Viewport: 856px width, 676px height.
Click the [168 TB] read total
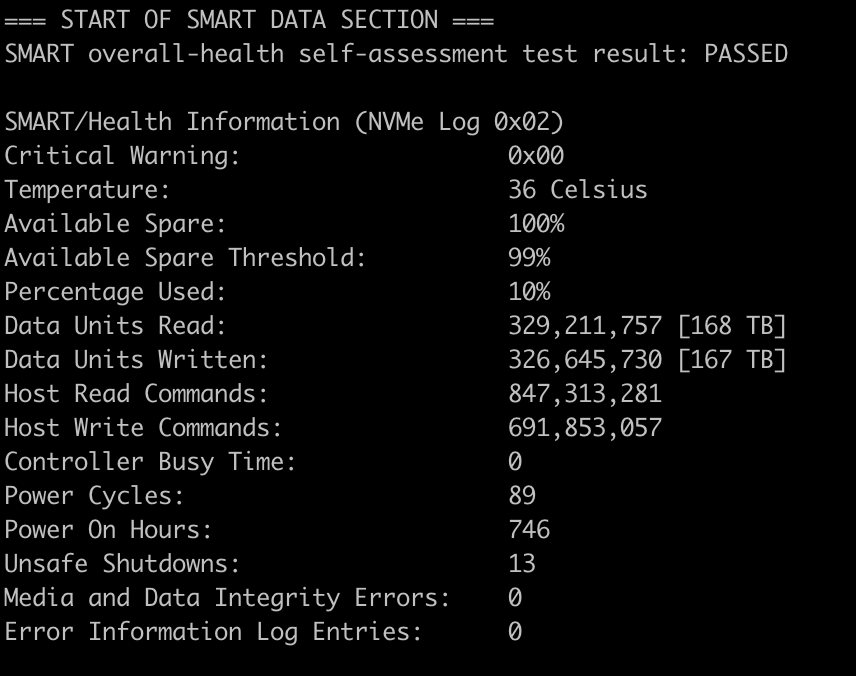(732, 325)
